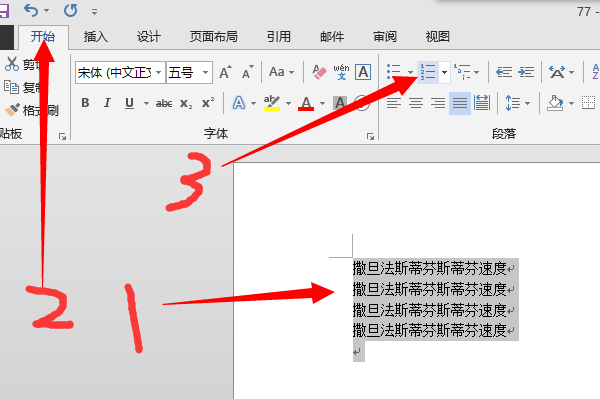Viewport: 600px width, 399px height.
Task: Center the text alignment
Action: 416,103
